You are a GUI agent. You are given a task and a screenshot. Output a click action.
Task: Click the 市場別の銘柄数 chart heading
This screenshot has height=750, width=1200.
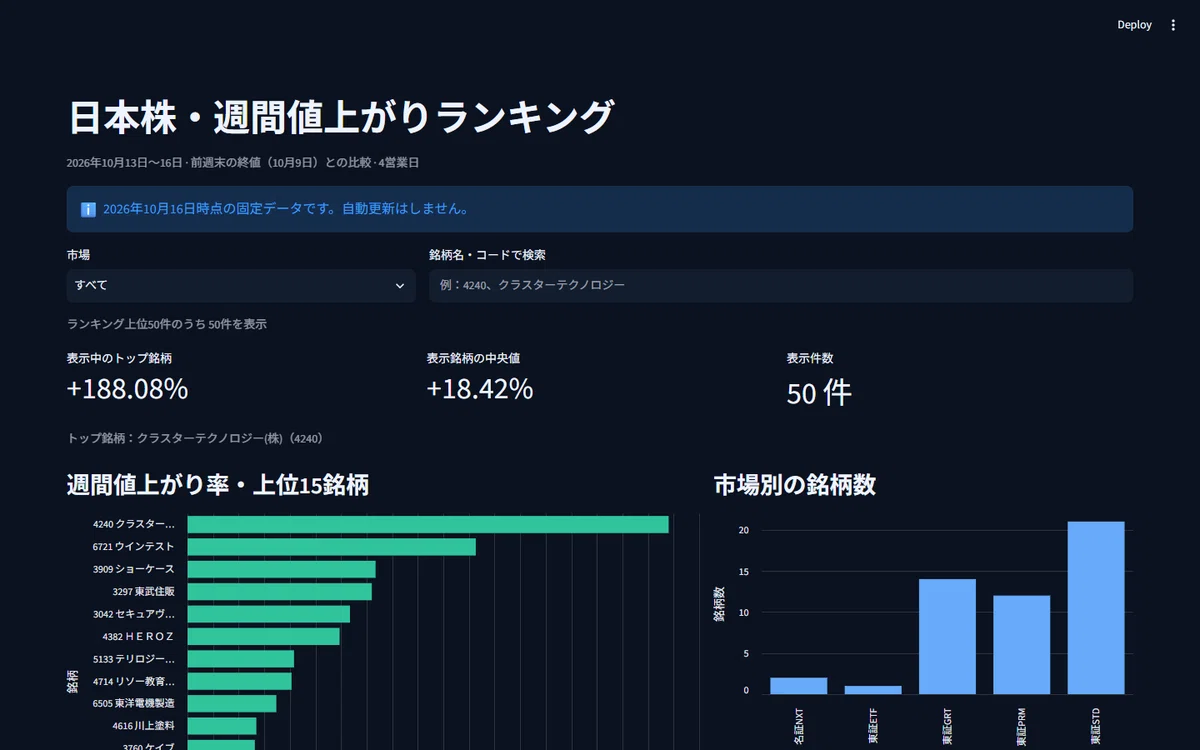794,485
